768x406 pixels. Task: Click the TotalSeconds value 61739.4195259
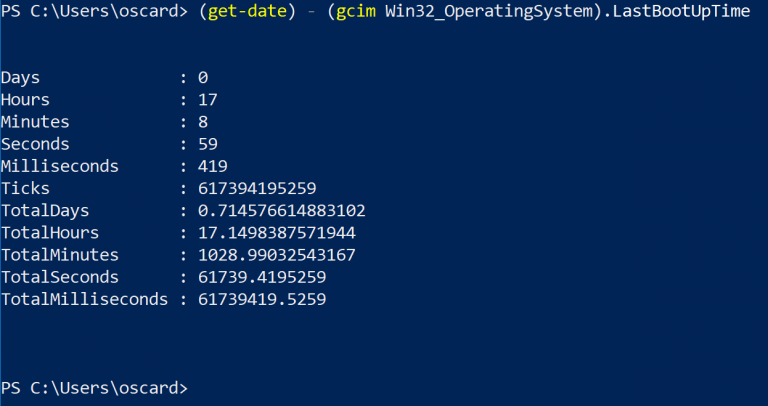(262, 278)
